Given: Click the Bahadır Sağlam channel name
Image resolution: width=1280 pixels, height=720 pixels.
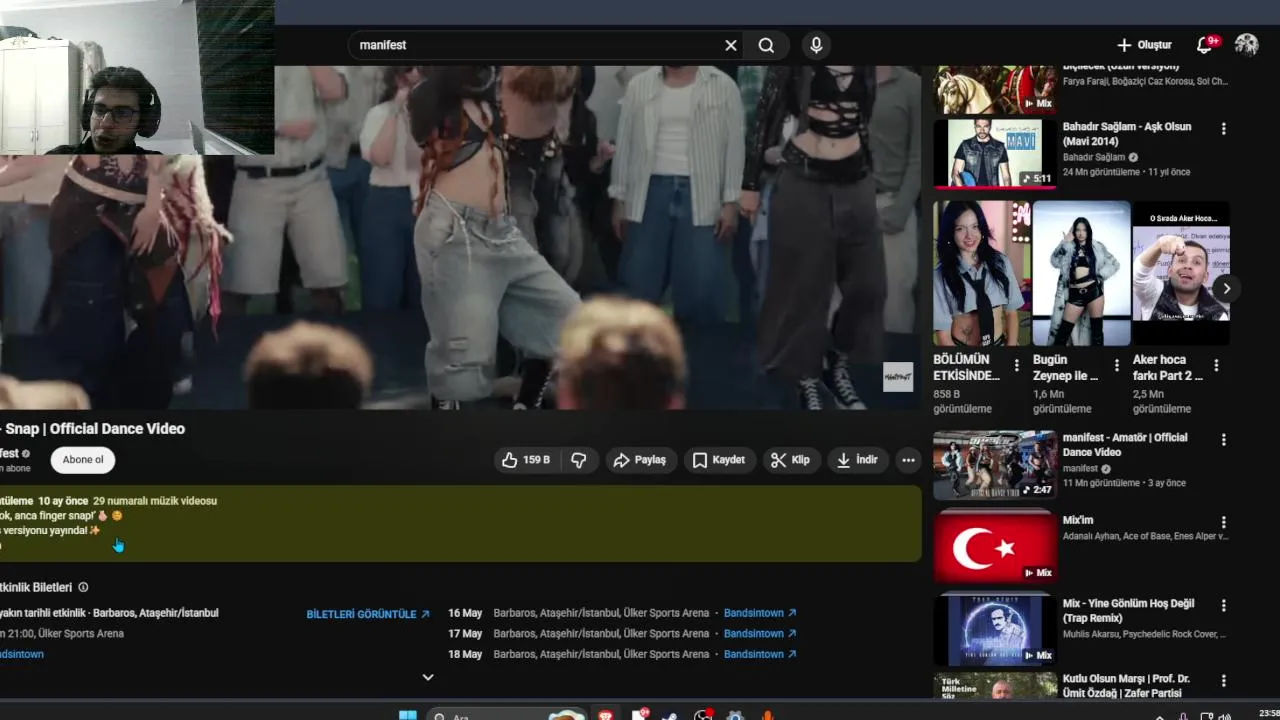Looking at the screenshot, I should (x=1094, y=157).
